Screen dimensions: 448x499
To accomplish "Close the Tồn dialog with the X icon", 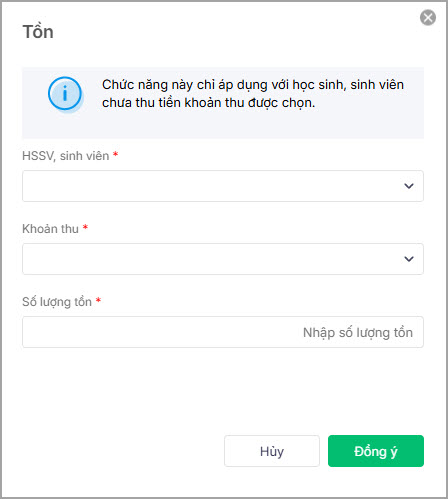I will pyautogui.click(x=428, y=18).
